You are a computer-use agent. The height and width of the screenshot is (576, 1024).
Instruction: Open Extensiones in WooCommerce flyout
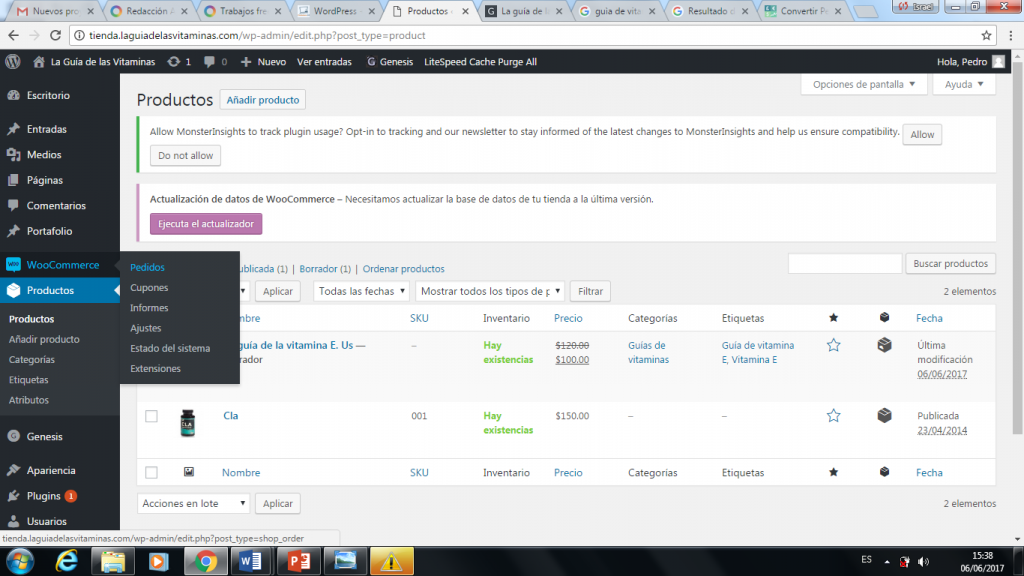pos(155,368)
